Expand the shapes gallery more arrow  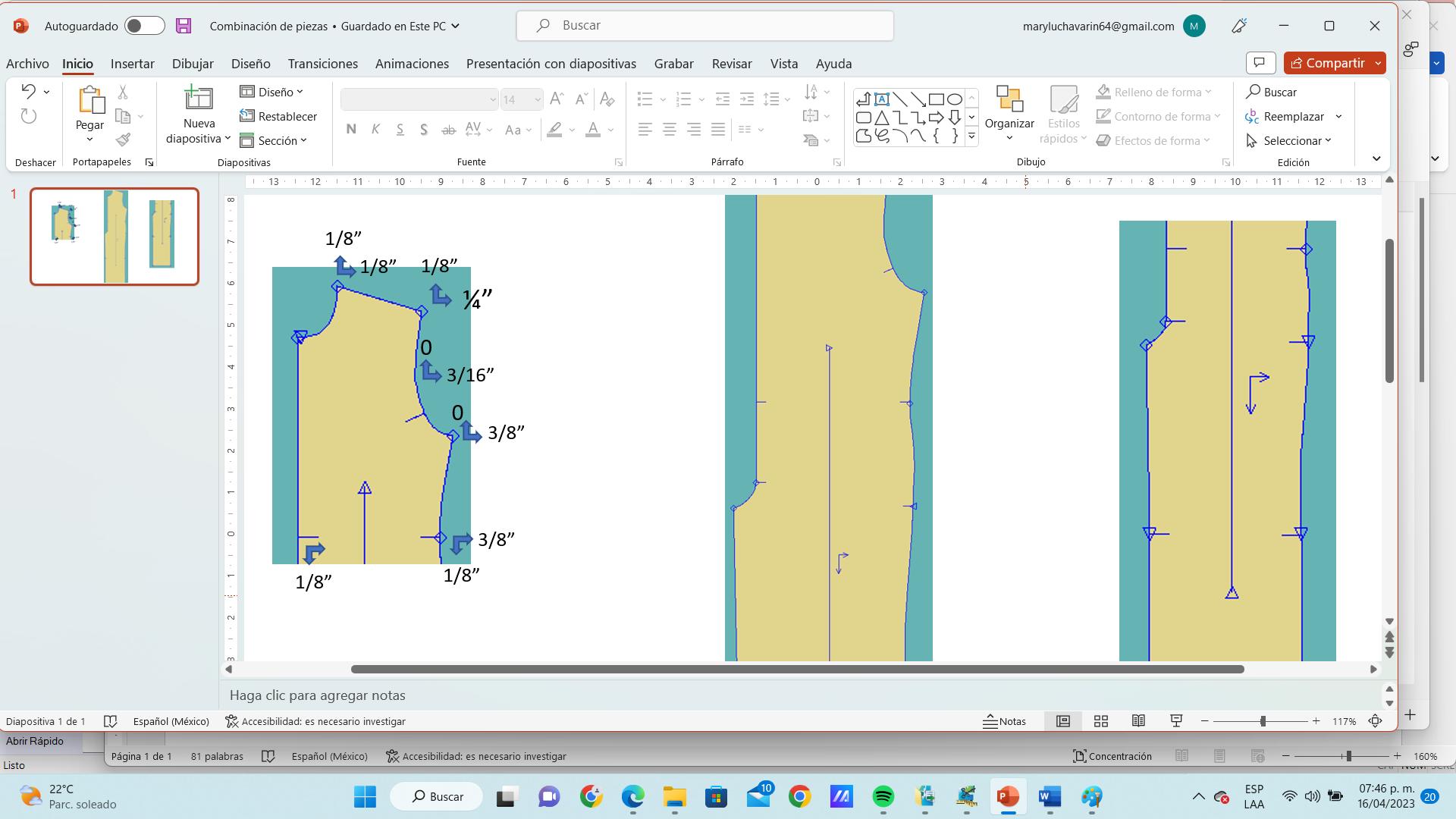tap(971, 136)
